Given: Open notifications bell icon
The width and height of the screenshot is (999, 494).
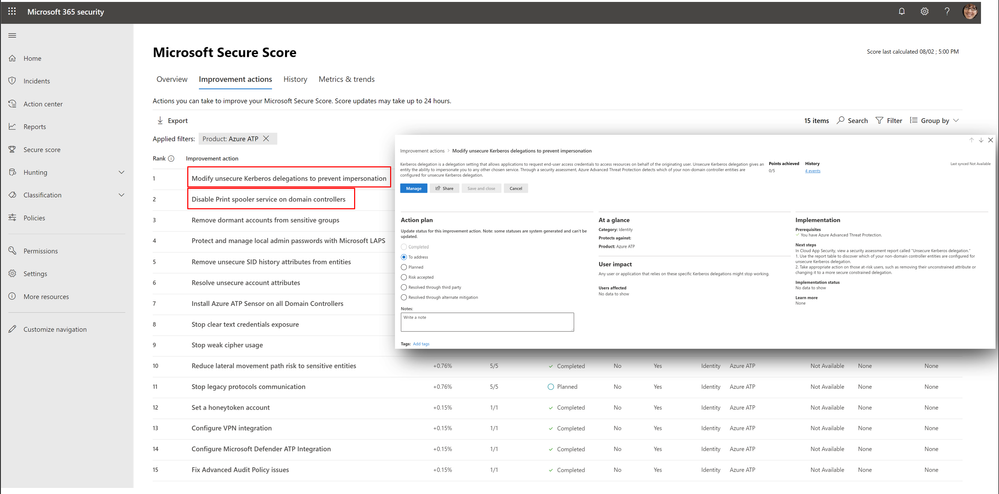Looking at the screenshot, I should pyautogui.click(x=902, y=11).
